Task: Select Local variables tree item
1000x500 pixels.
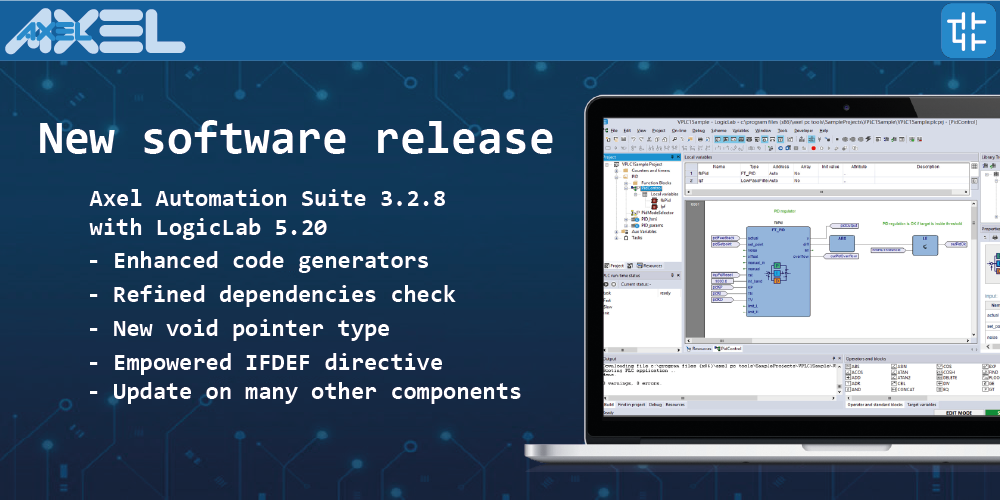Action: (x=665, y=195)
